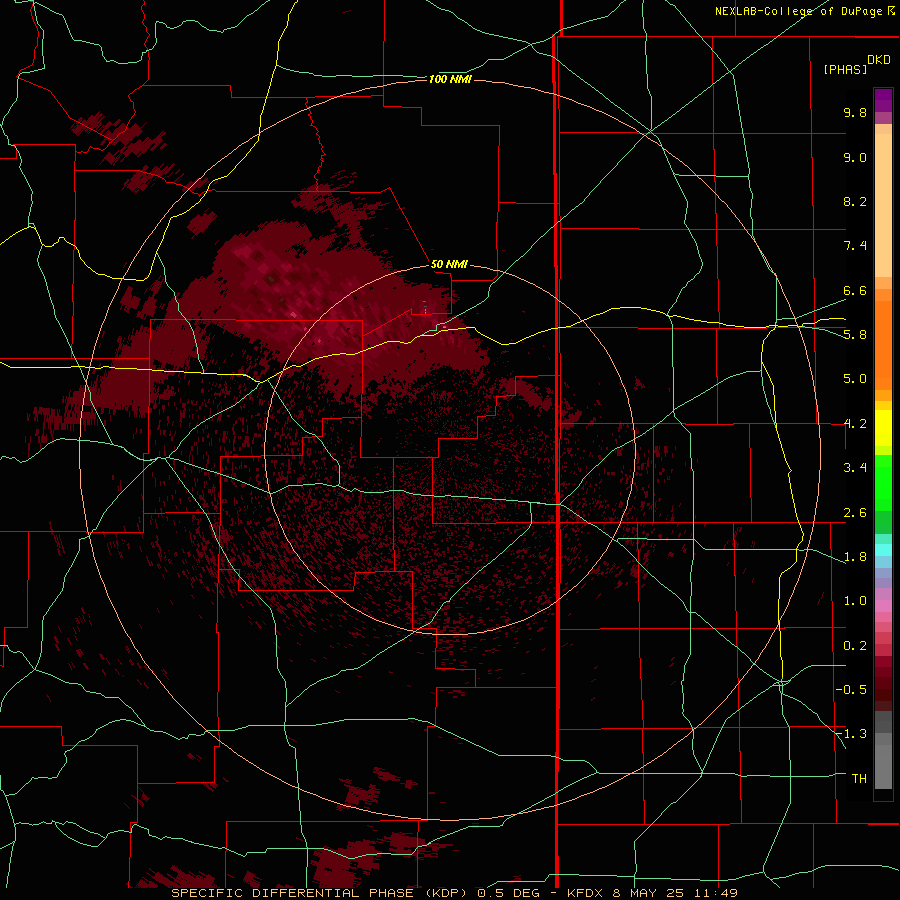Click the 5.0 scale value
Viewport: 900px width, 900px height.
point(855,379)
